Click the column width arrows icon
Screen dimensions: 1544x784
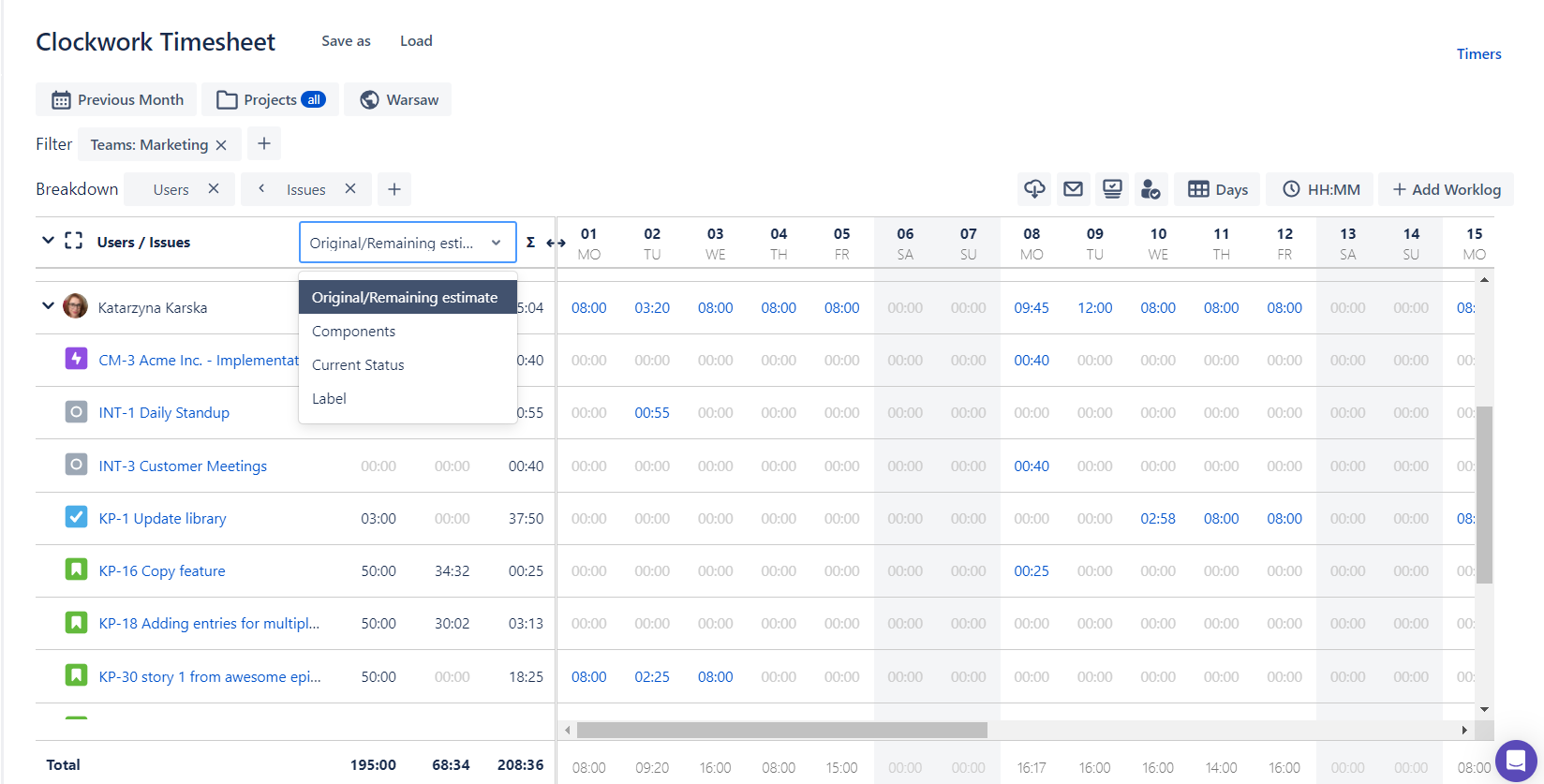[556, 243]
